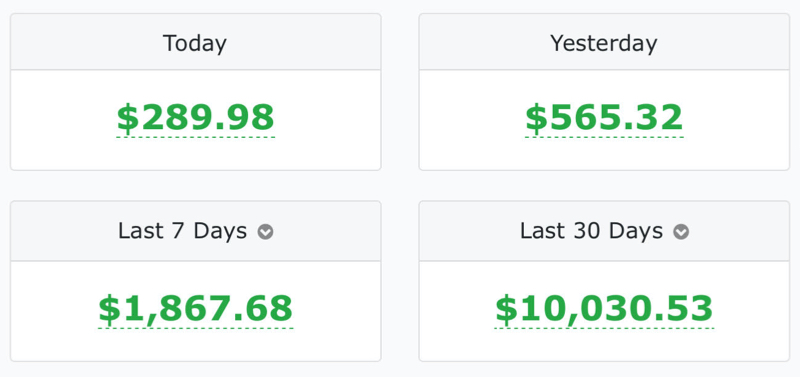Click the chevron icon beside Last 7 Days

coord(265,232)
